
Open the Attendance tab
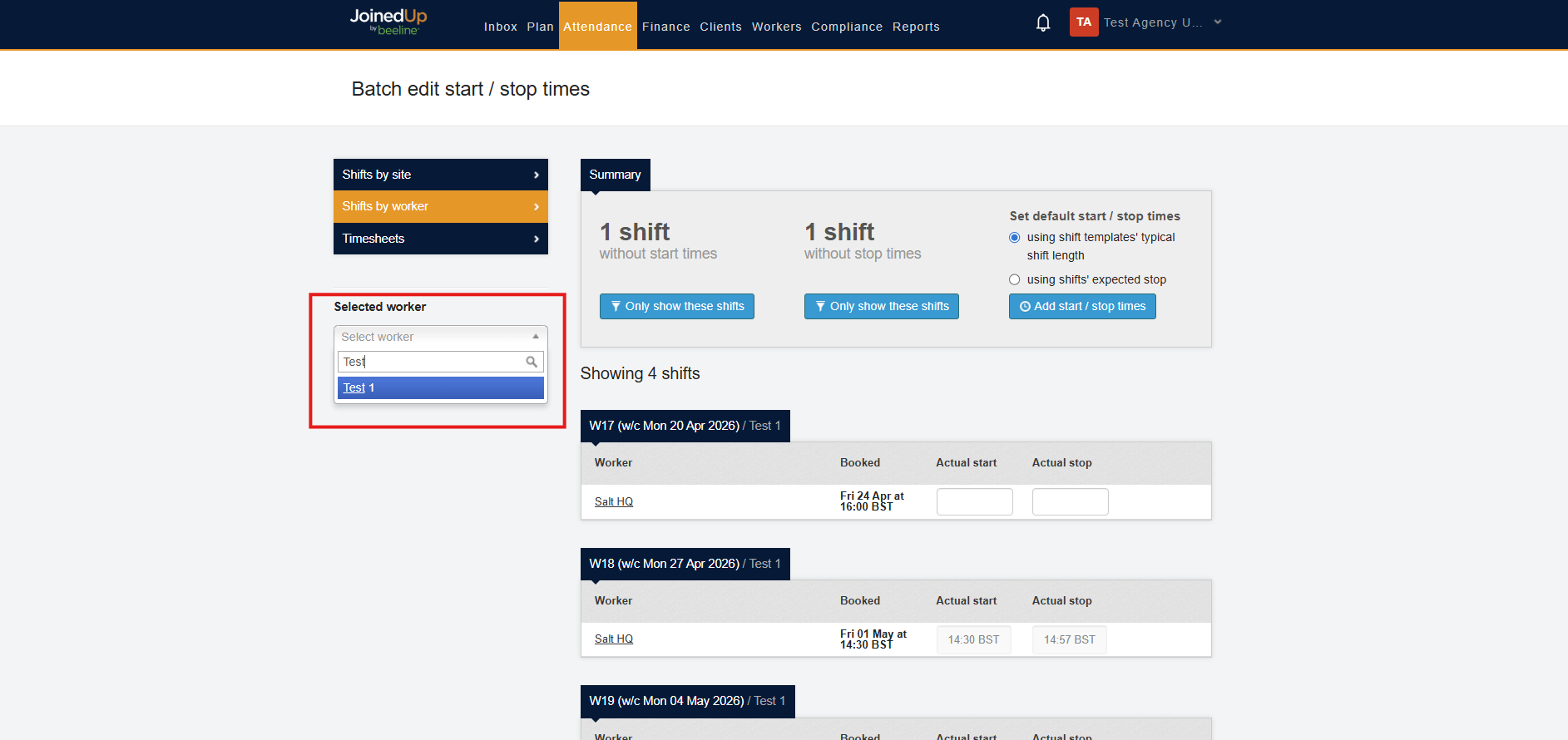597,27
